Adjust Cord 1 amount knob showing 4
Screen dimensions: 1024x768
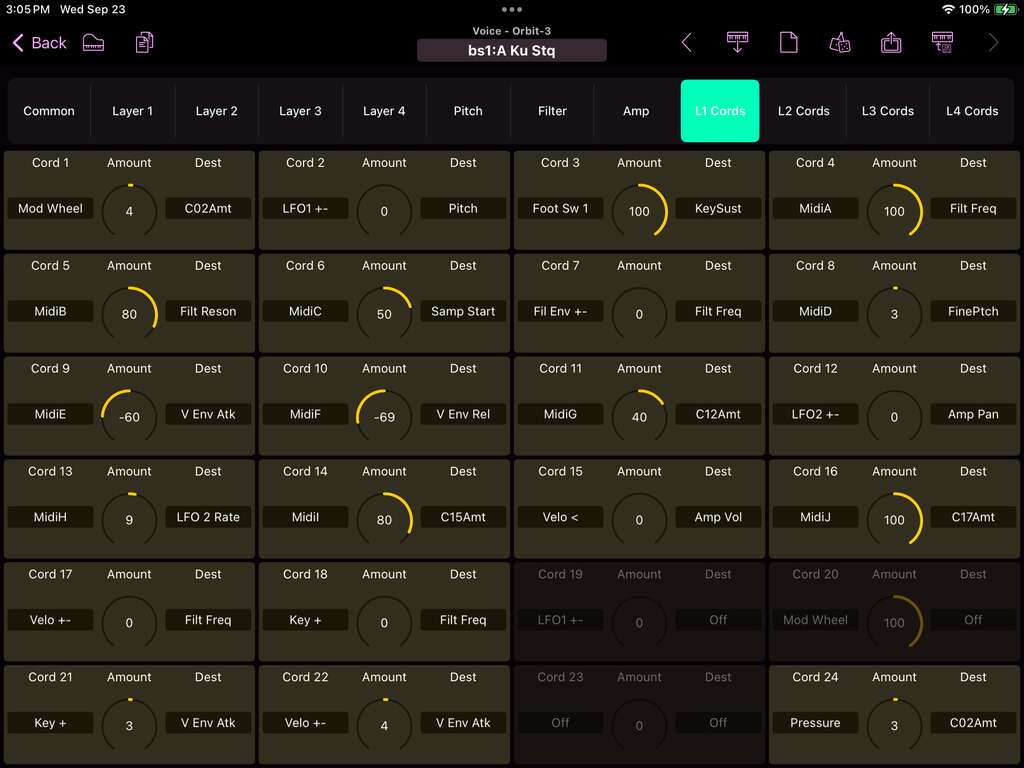click(129, 211)
